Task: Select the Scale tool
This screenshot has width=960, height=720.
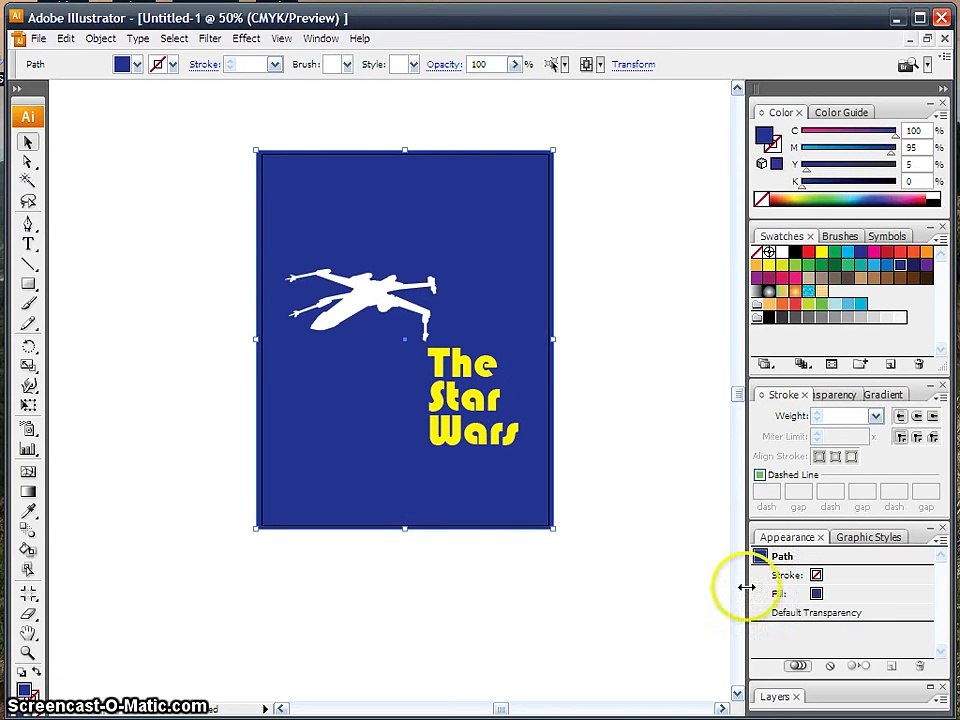Action: [x=28, y=366]
